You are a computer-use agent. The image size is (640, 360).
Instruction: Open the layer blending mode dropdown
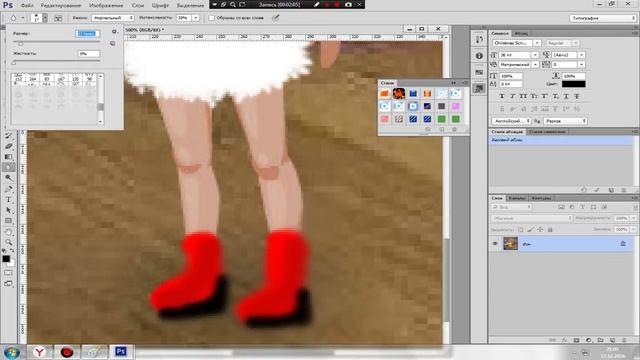(x=531, y=218)
